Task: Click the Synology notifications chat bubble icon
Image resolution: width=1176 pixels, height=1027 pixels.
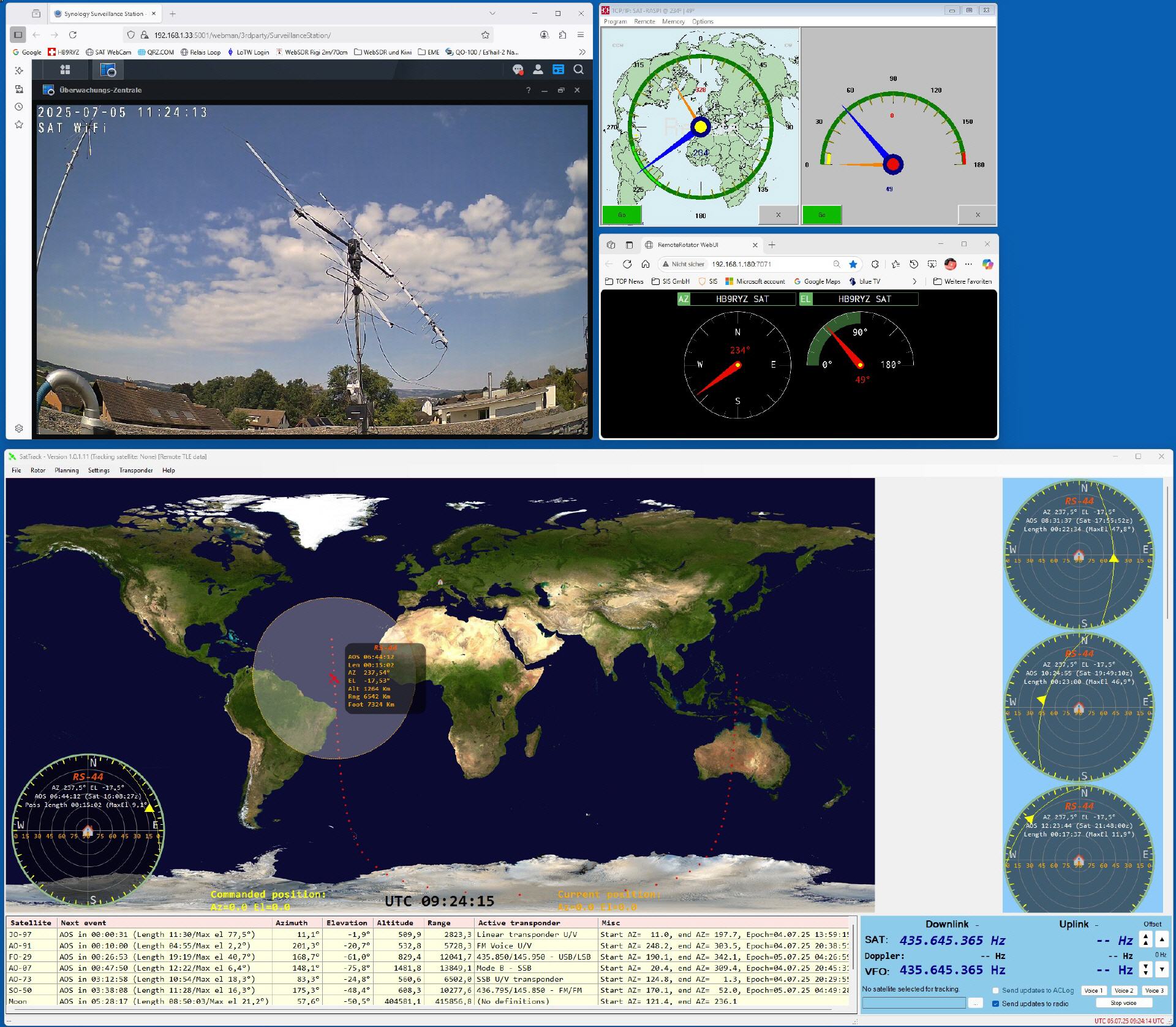Action: coord(518,70)
